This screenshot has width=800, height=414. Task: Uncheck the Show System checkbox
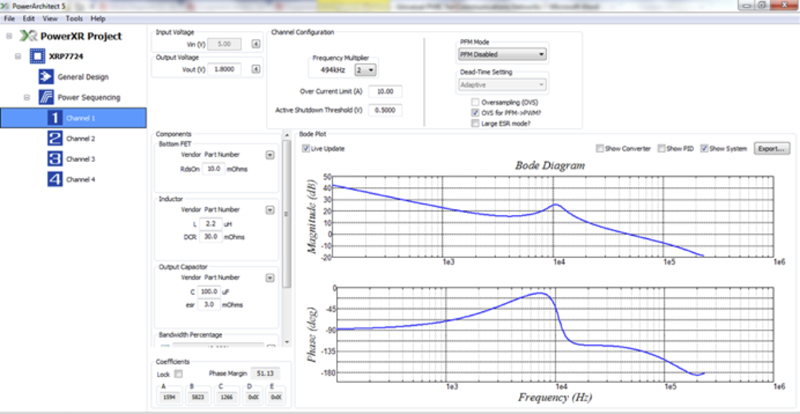[704, 149]
